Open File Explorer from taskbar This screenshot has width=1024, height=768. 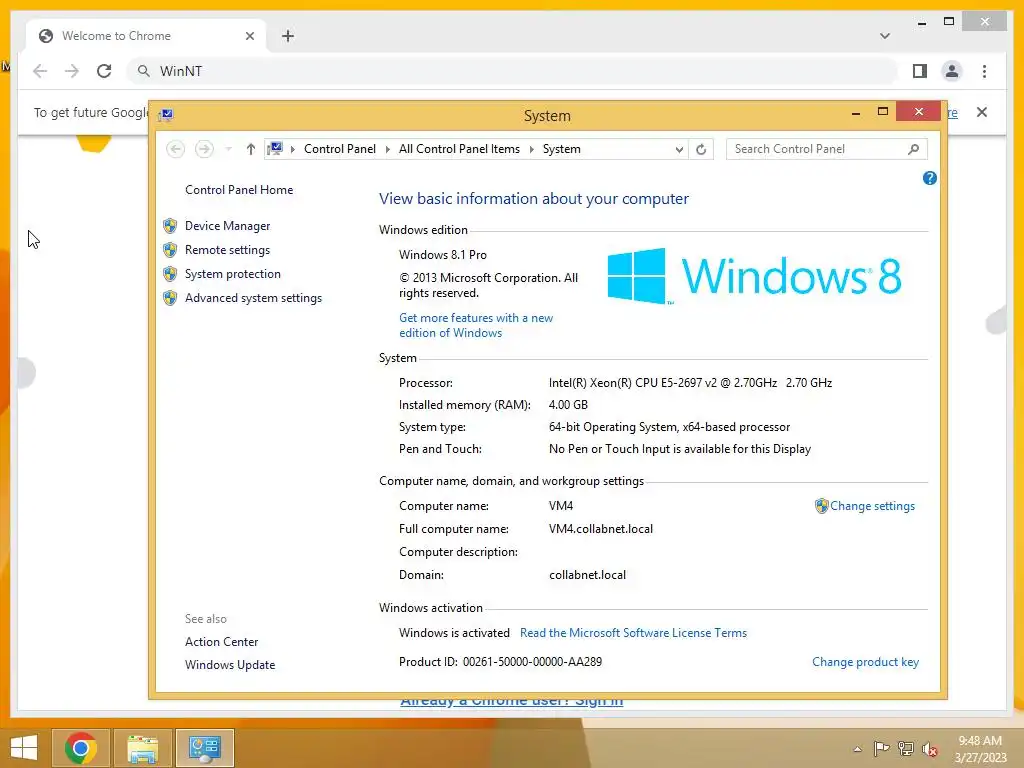click(x=143, y=748)
